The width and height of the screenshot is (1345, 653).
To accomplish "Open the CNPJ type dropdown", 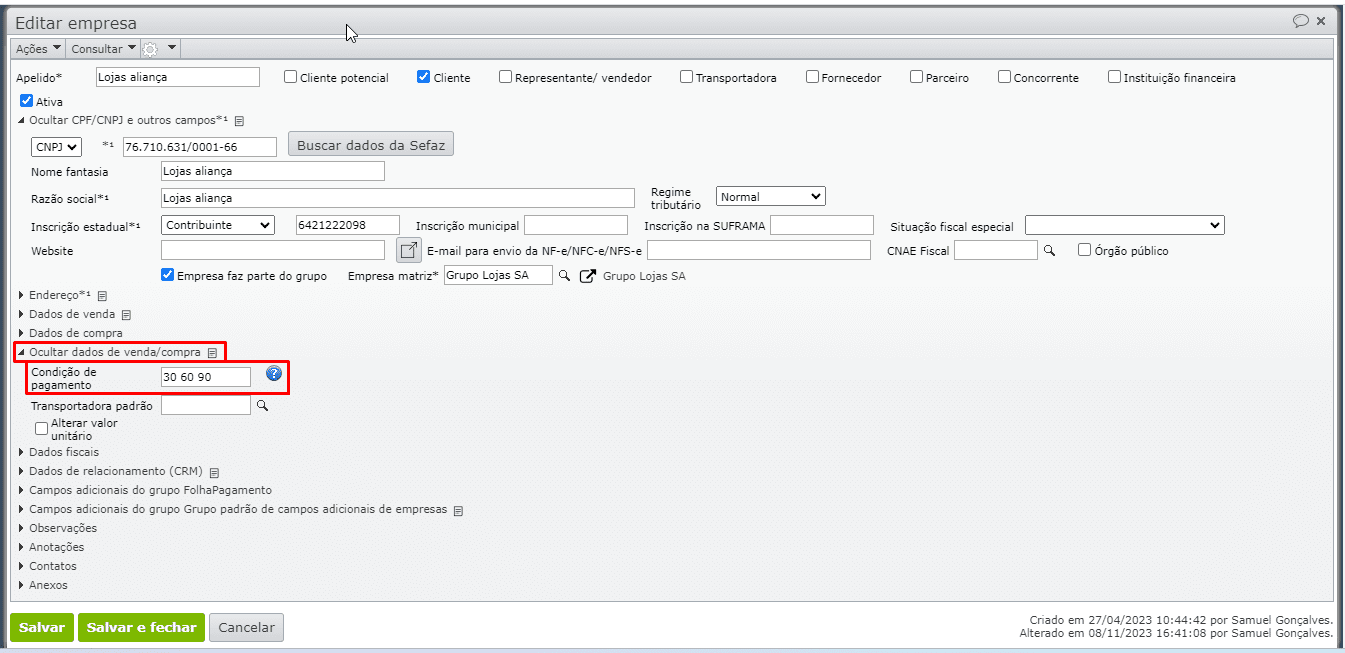I will (56, 147).
